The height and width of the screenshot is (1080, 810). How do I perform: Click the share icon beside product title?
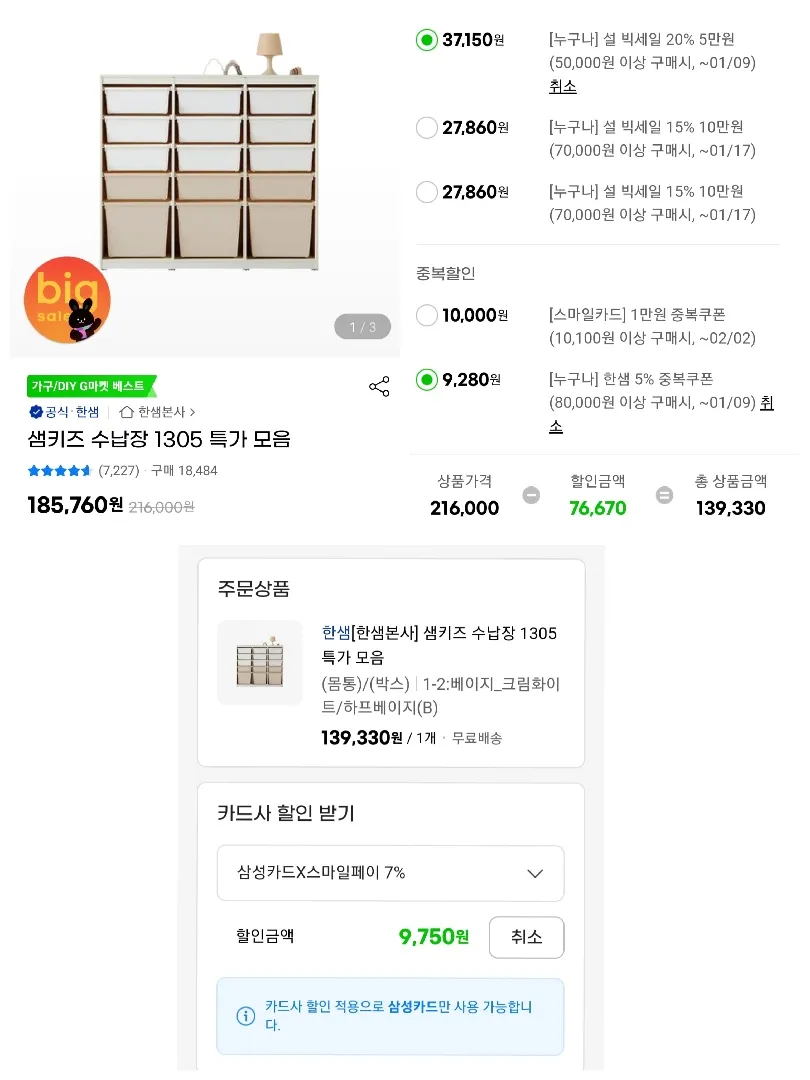[379, 386]
